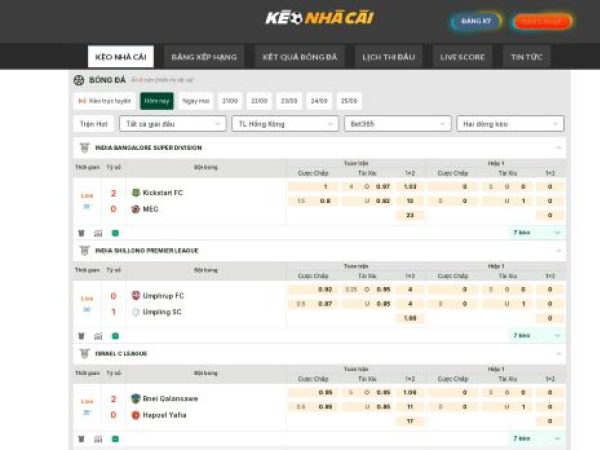Viewport: 600px width, 450px height.
Task: Toggle the Kèo trực tuyến live filter
Action: [x=105, y=101]
